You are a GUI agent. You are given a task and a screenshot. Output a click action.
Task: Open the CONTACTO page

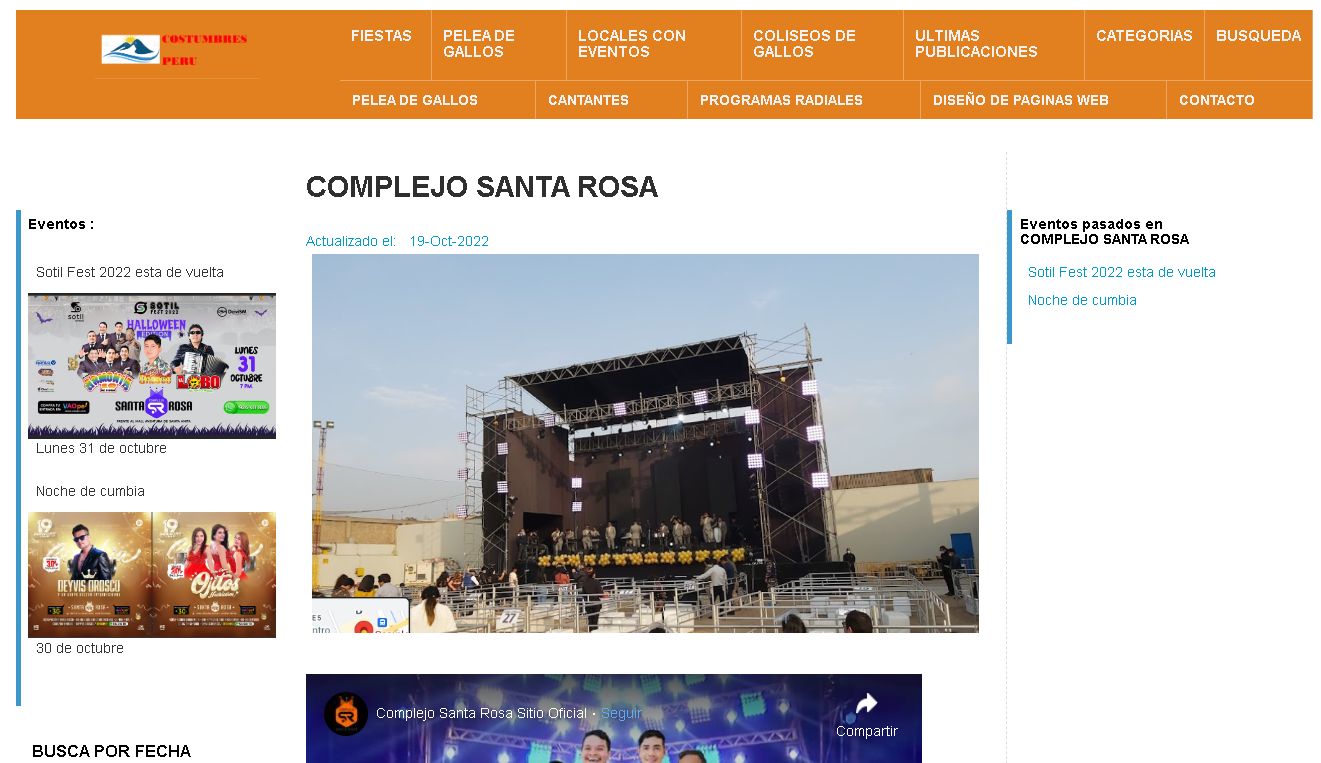coord(1216,100)
